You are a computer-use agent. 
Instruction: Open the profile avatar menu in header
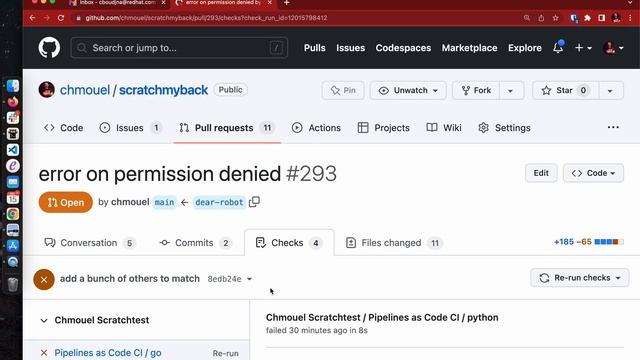point(613,48)
